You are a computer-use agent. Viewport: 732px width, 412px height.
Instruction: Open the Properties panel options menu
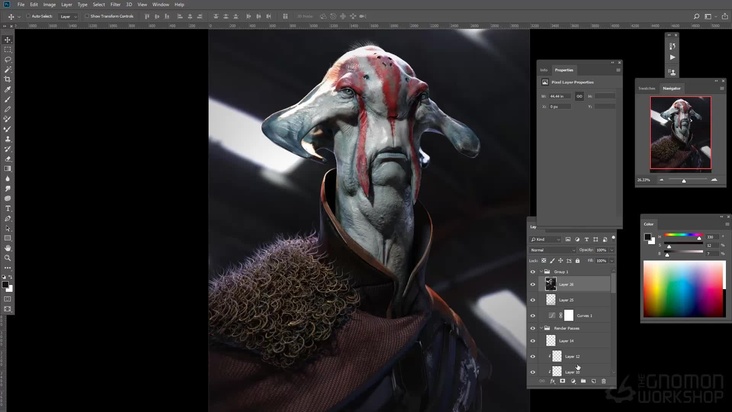pos(618,70)
